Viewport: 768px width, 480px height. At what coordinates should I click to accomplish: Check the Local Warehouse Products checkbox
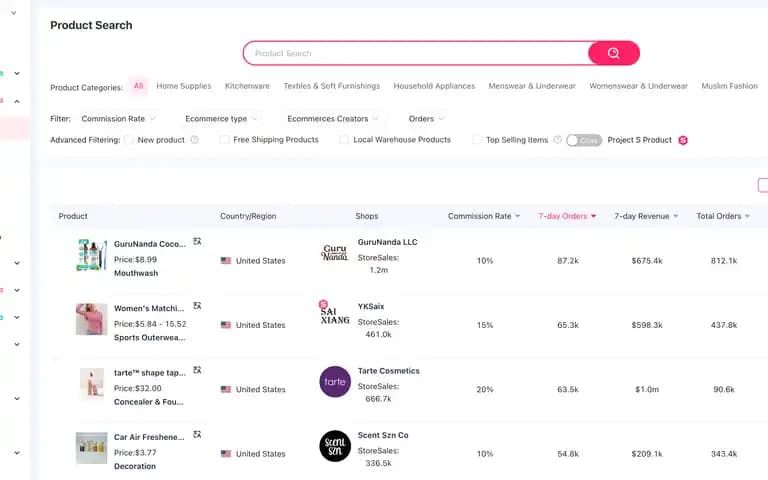344,140
